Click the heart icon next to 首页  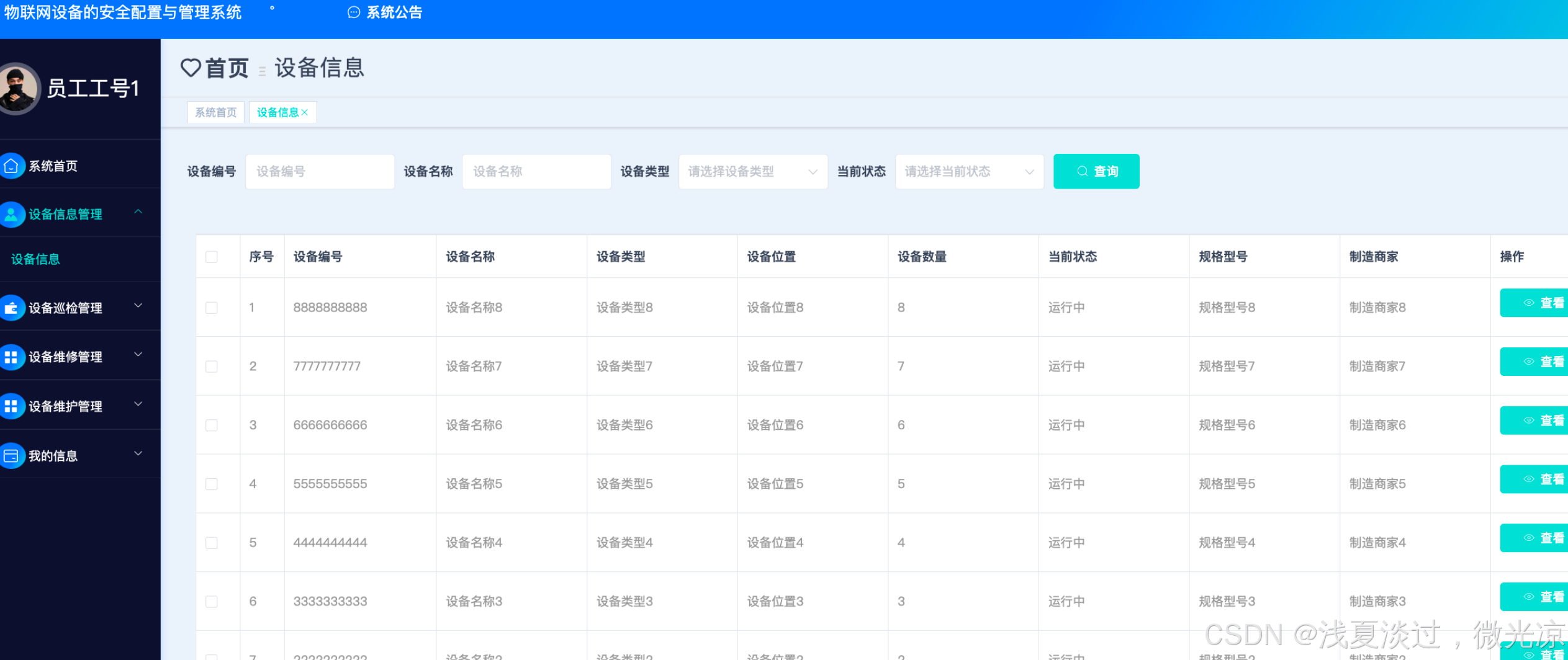tap(190, 68)
